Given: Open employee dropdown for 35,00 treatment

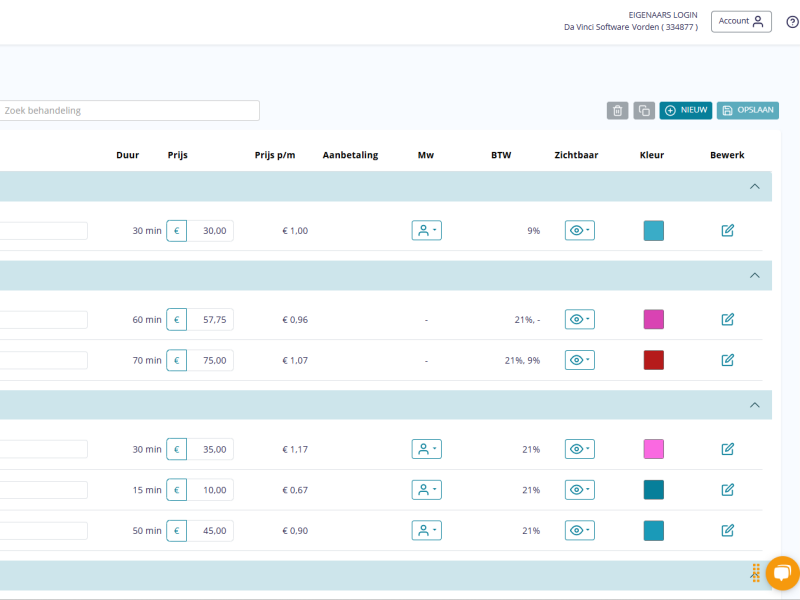Looking at the screenshot, I should click(427, 449).
